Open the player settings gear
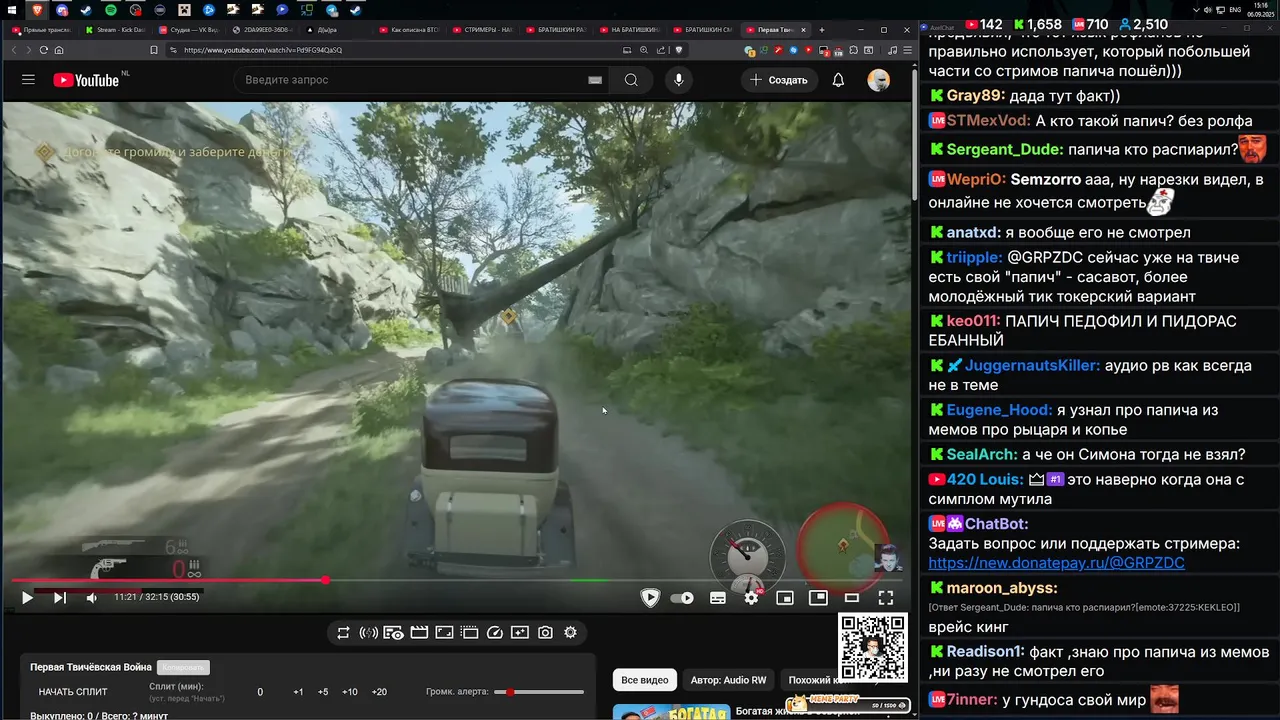Screen dimensions: 1280x720 pos(751,598)
